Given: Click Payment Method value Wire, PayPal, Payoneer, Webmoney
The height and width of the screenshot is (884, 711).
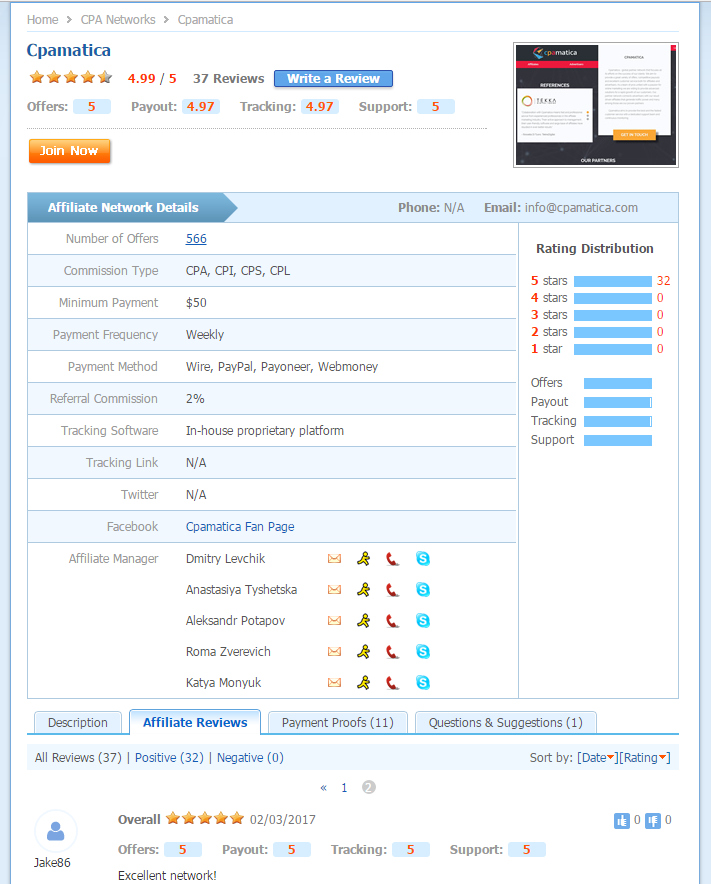Looking at the screenshot, I should [282, 366].
